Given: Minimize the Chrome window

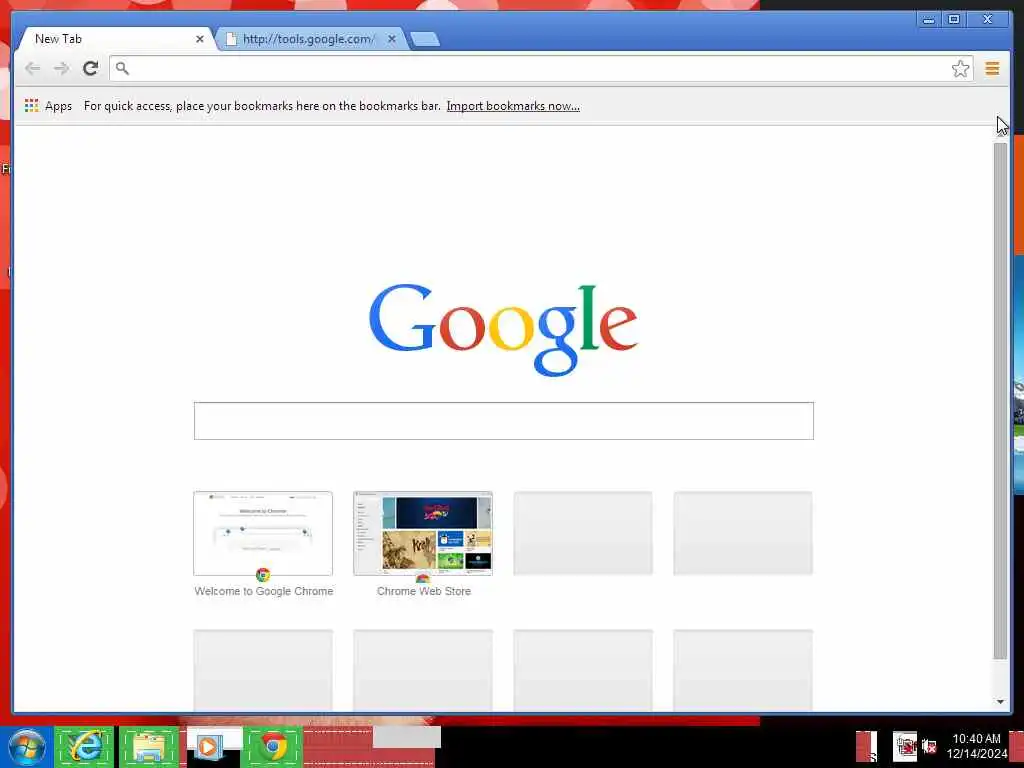Looking at the screenshot, I should click(x=928, y=20).
